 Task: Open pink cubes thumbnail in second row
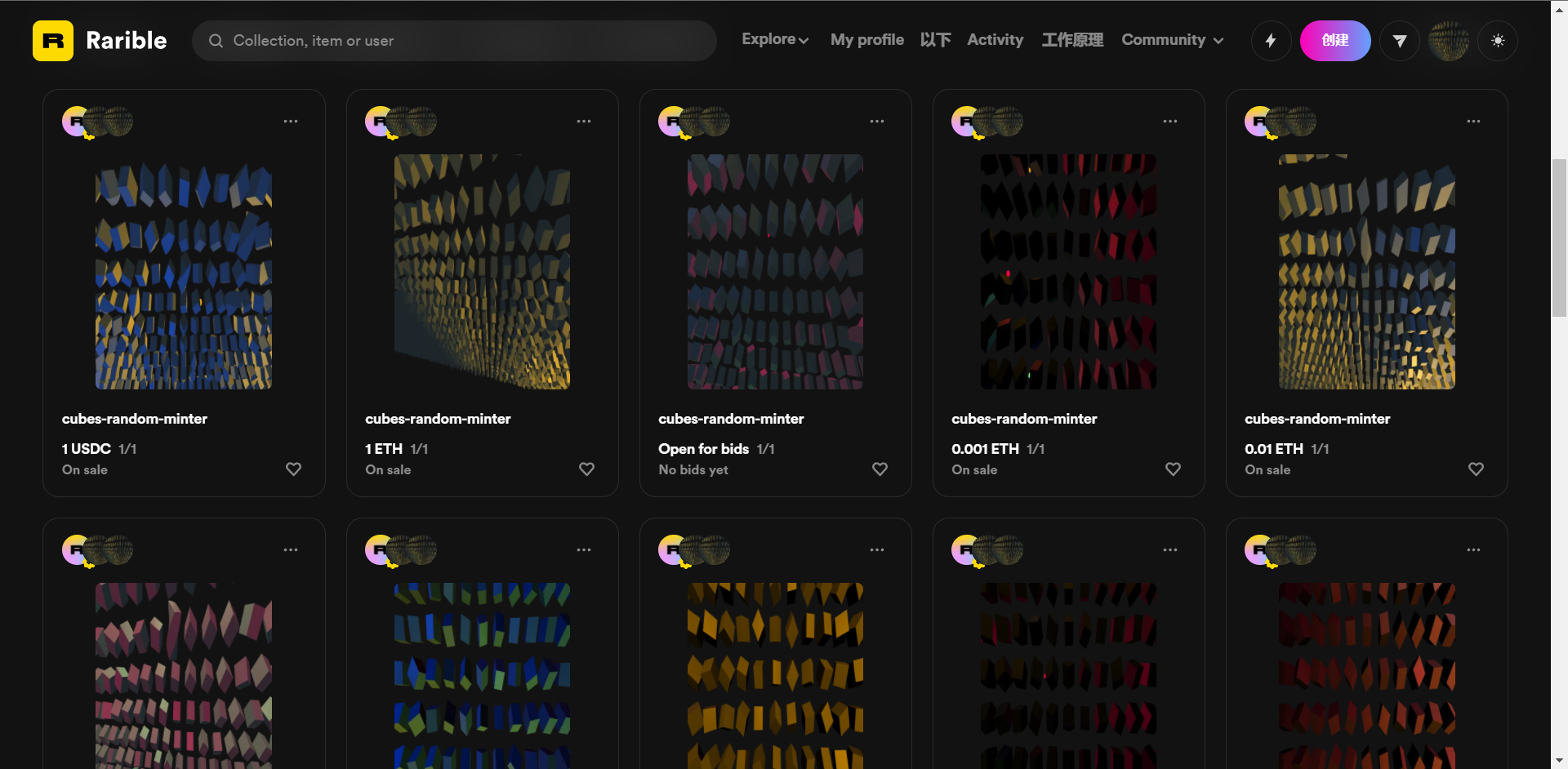tap(184, 676)
